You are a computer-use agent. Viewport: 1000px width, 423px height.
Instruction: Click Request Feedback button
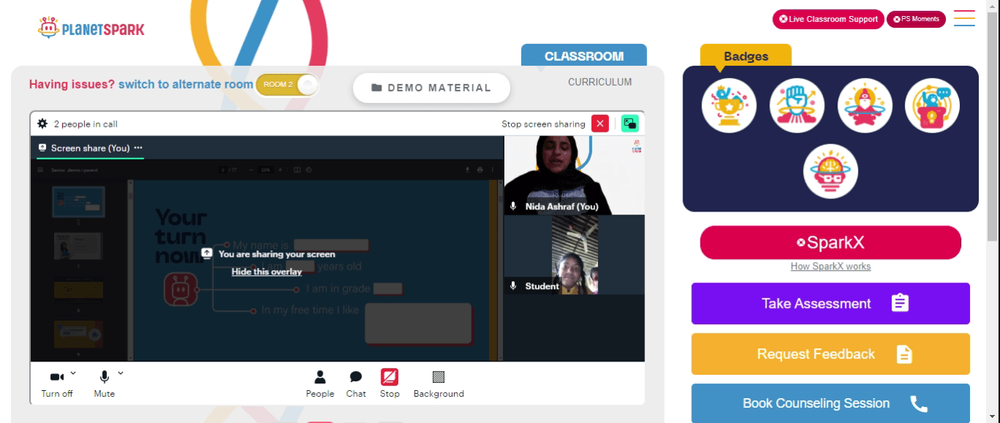[830, 354]
